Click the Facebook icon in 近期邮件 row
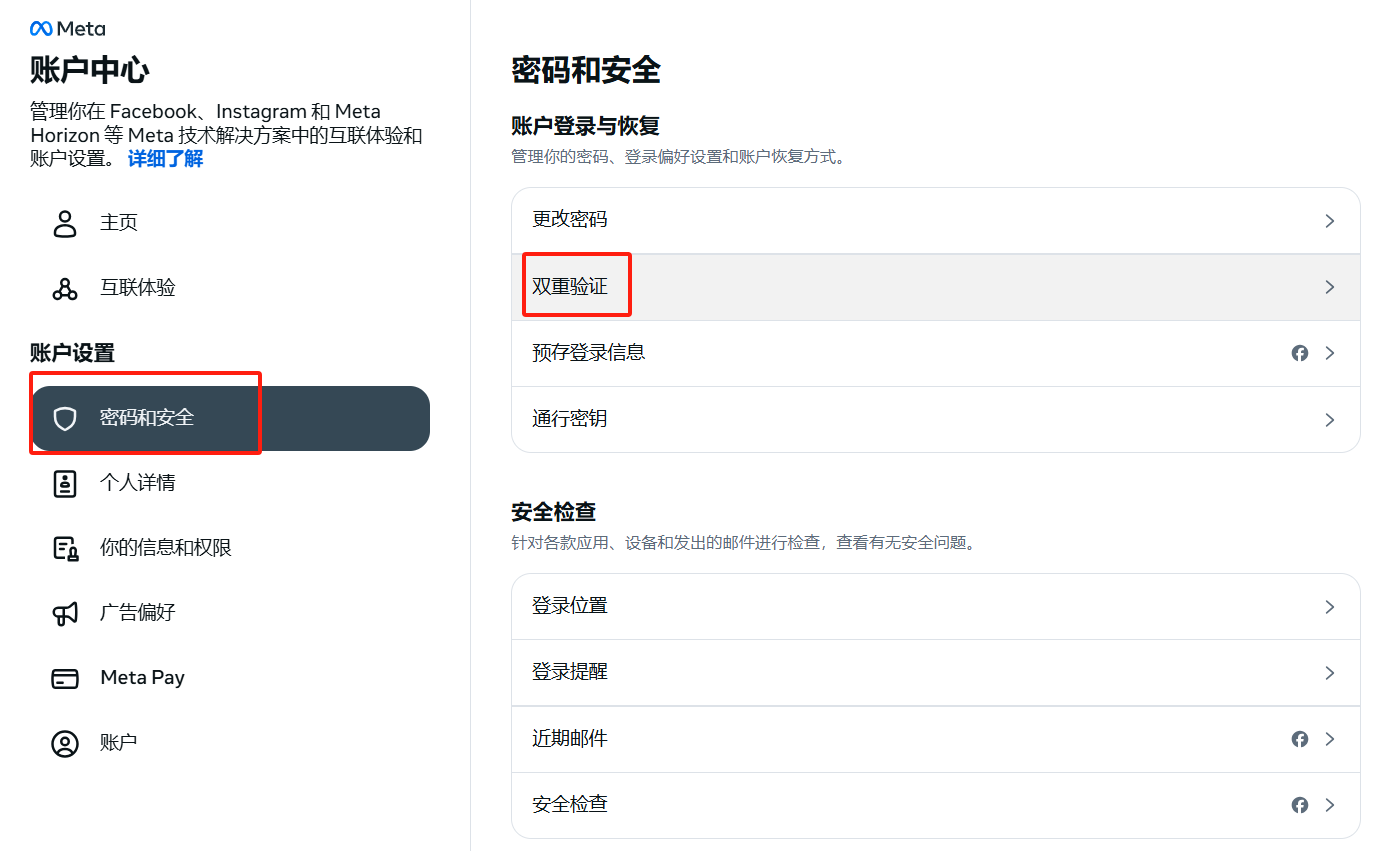The image size is (1381, 851). coord(1299,739)
